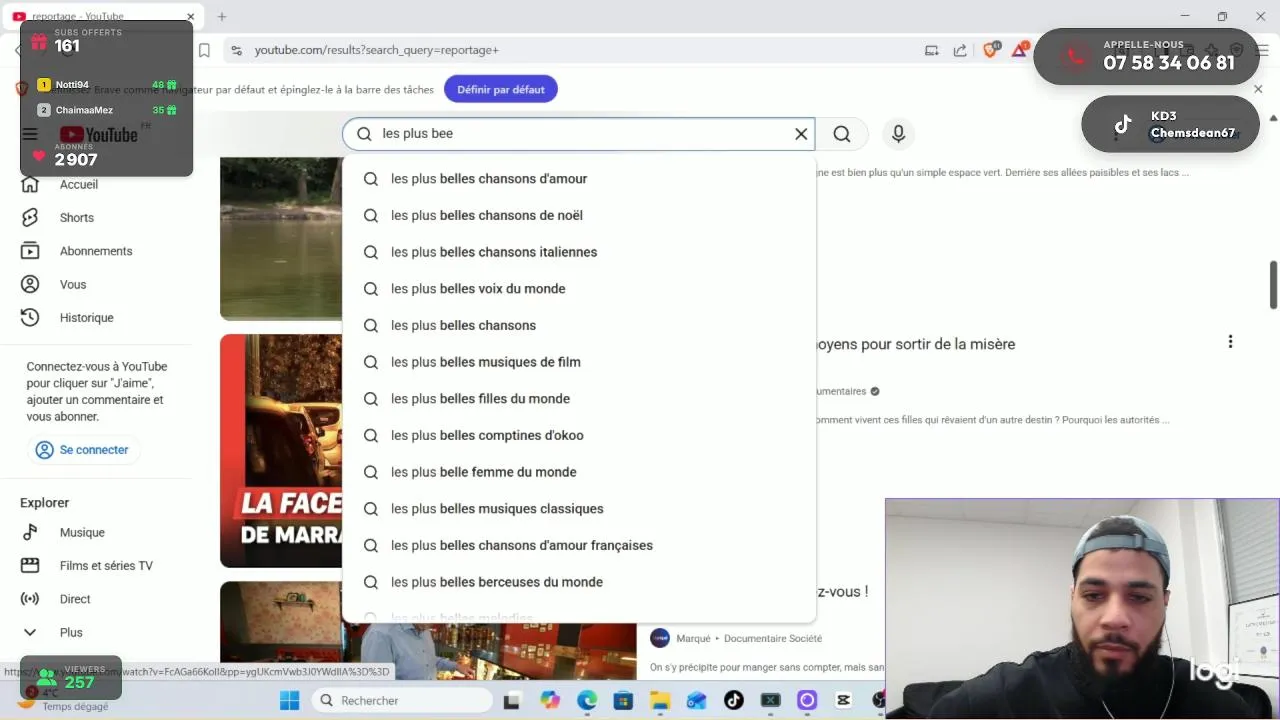1280x720 pixels.
Task: Choose suggestion "les plus belles chansons italiennes"
Action: coord(579,252)
